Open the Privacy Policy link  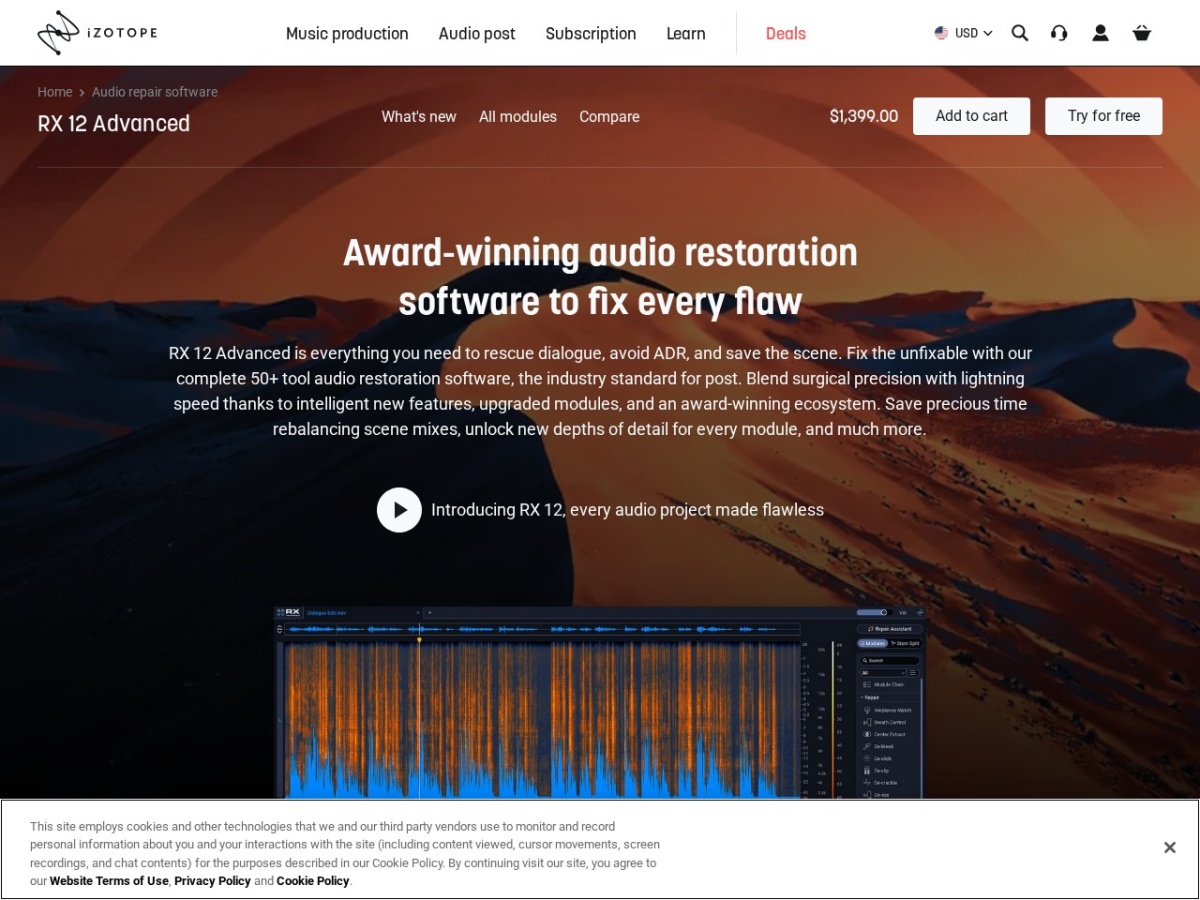coord(213,881)
